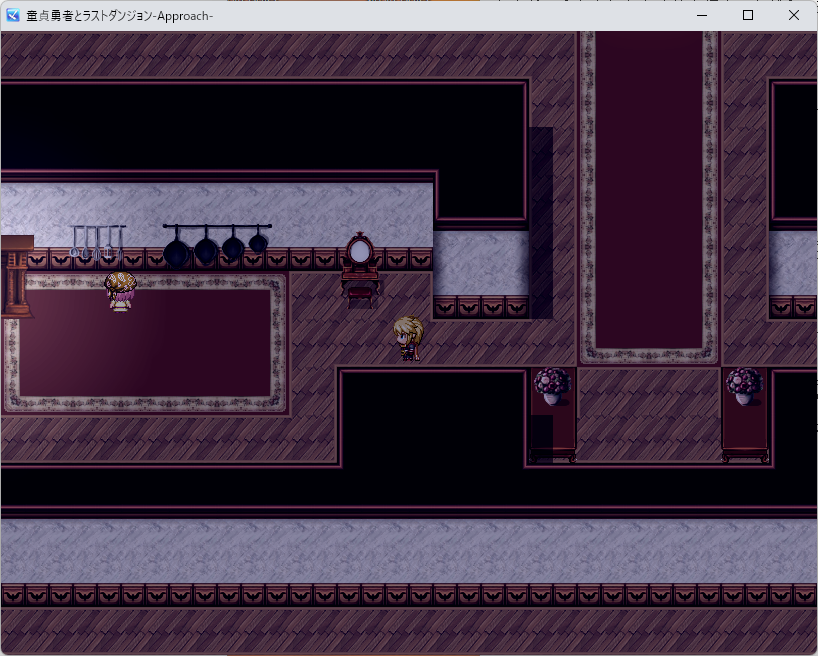The image size is (818, 656).
Task: Click the wooden shelf at left edge
Action: (16, 275)
